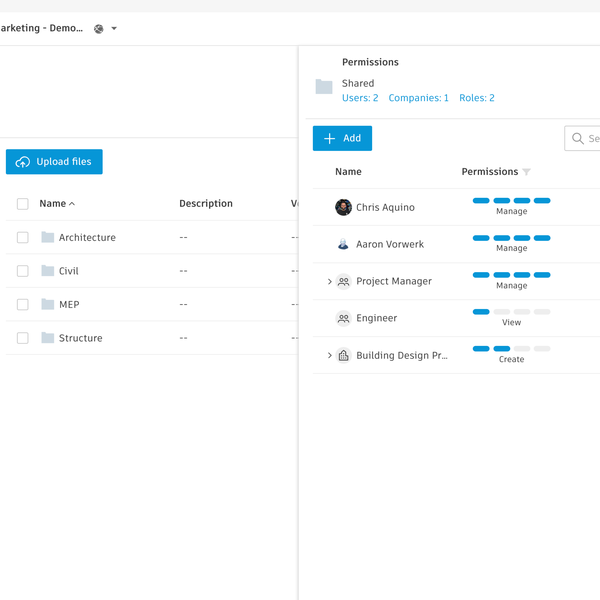
Task: Expand the Project Manager role row
Action: pyautogui.click(x=329, y=282)
